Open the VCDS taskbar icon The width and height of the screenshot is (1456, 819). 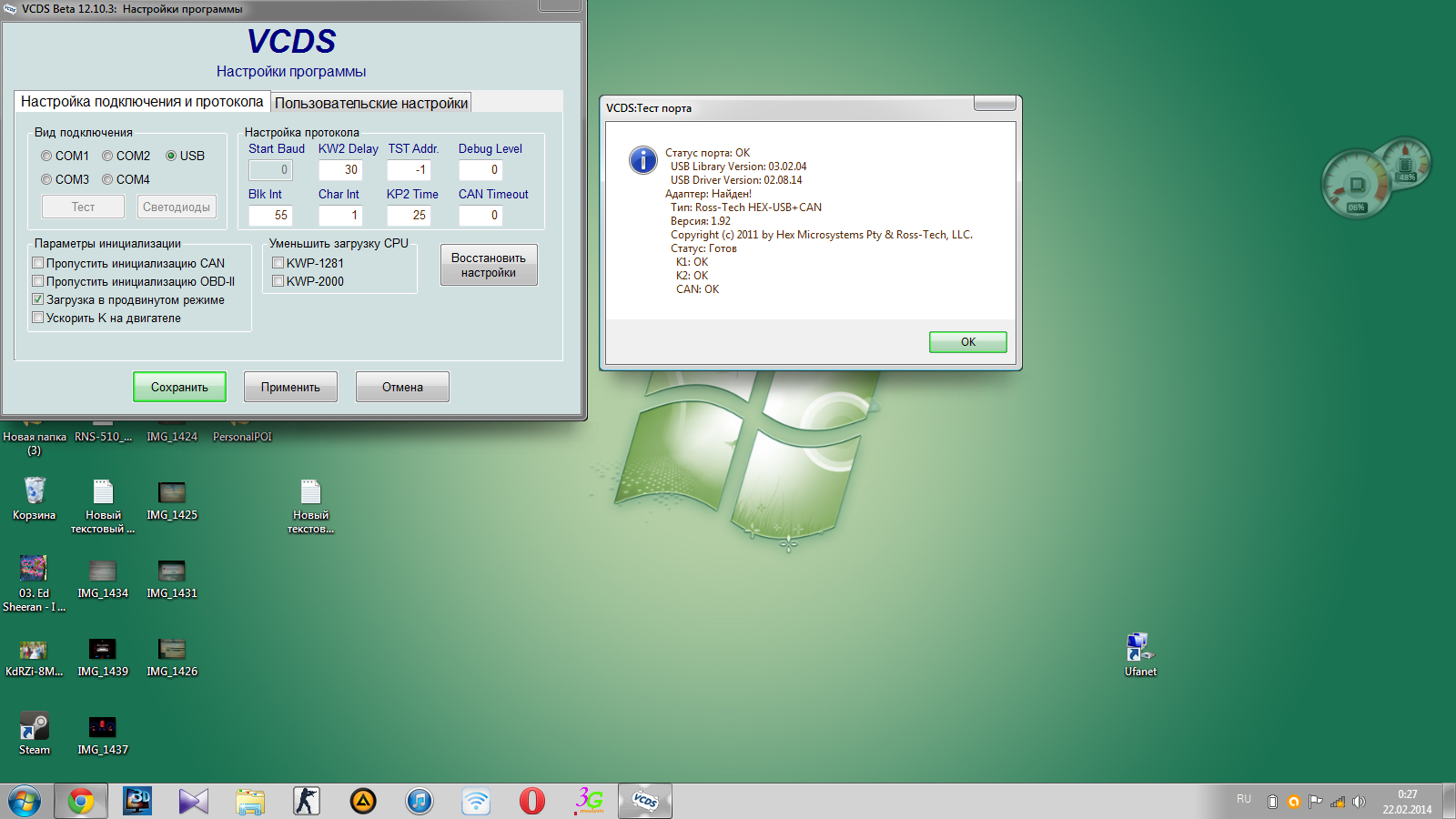[x=645, y=801]
